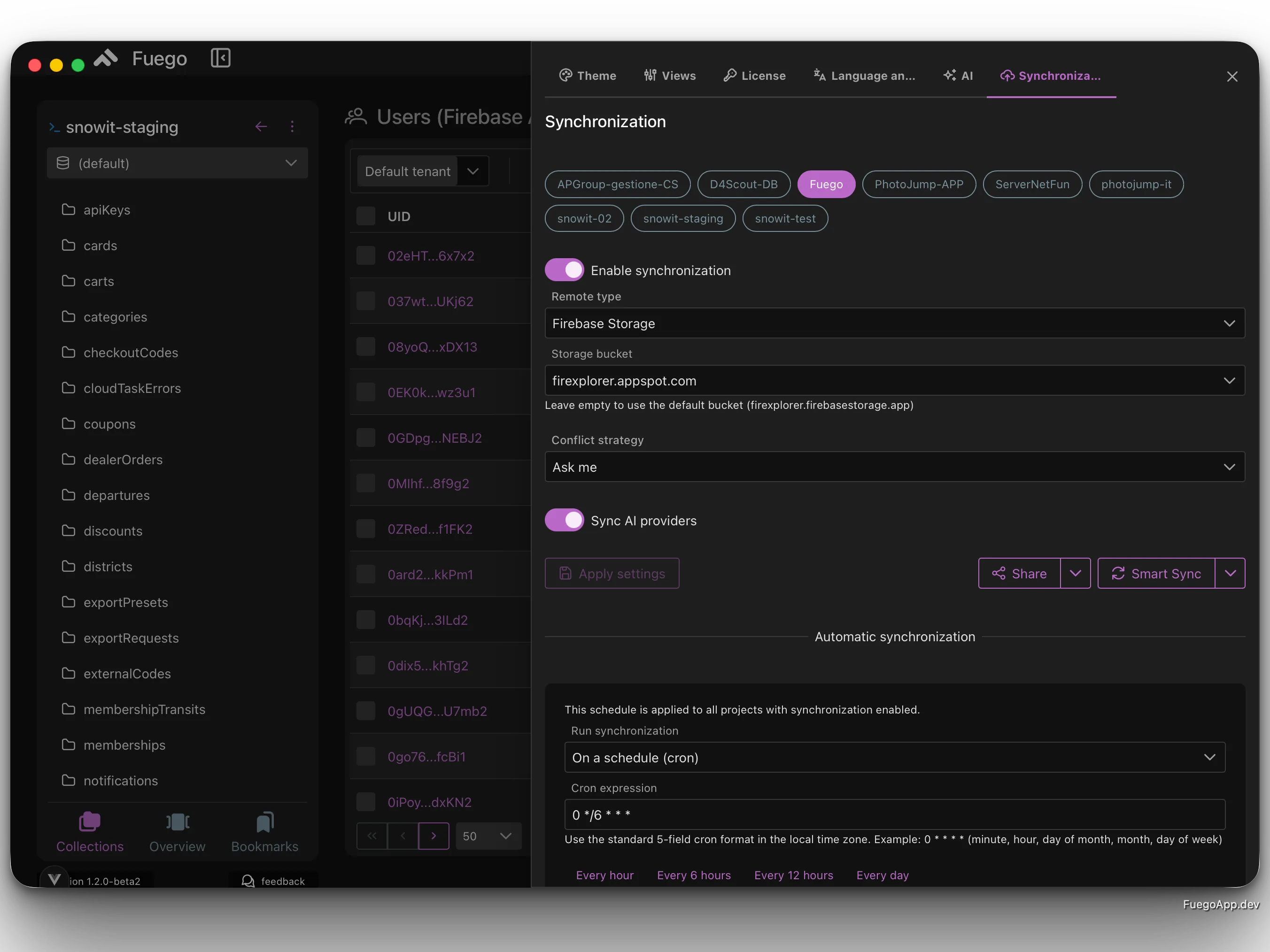Select the row checkbox for 0GDpg...NEBJ2
The height and width of the screenshot is (952, 1270).
[x=366, y=438]
